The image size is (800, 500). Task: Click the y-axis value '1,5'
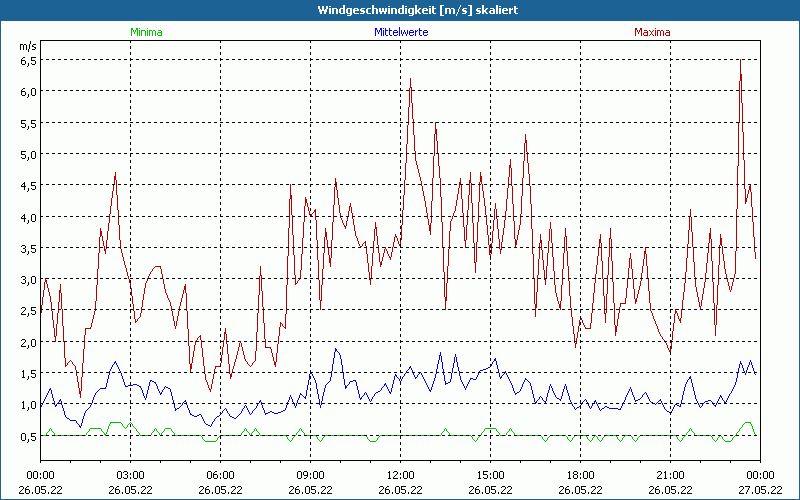click(29, 373)
